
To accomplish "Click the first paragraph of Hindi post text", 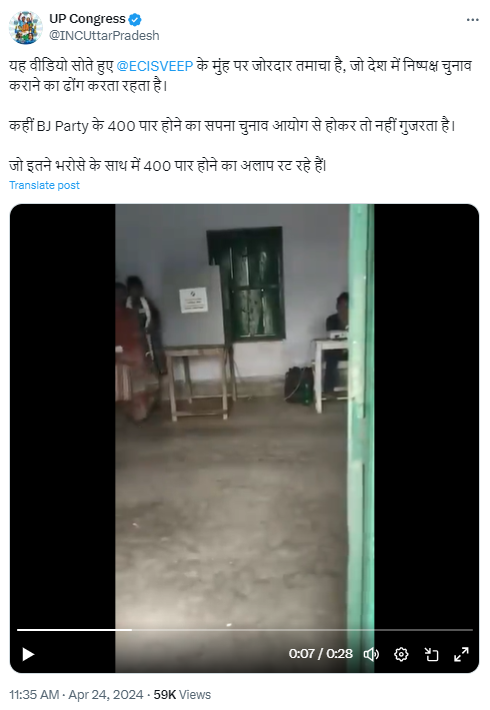I will [x=240, y=76].
